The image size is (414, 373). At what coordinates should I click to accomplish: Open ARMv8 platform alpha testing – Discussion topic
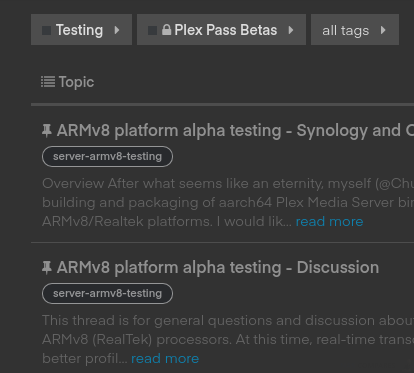(x=218, y=268)
